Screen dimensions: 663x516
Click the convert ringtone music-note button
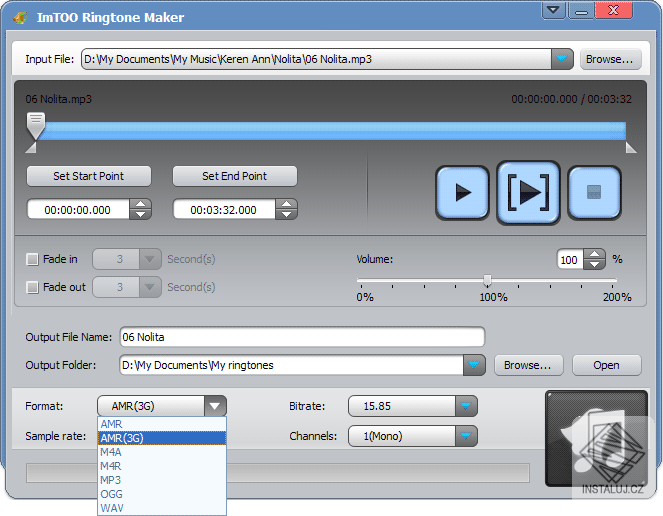click(x=596, y=438)
